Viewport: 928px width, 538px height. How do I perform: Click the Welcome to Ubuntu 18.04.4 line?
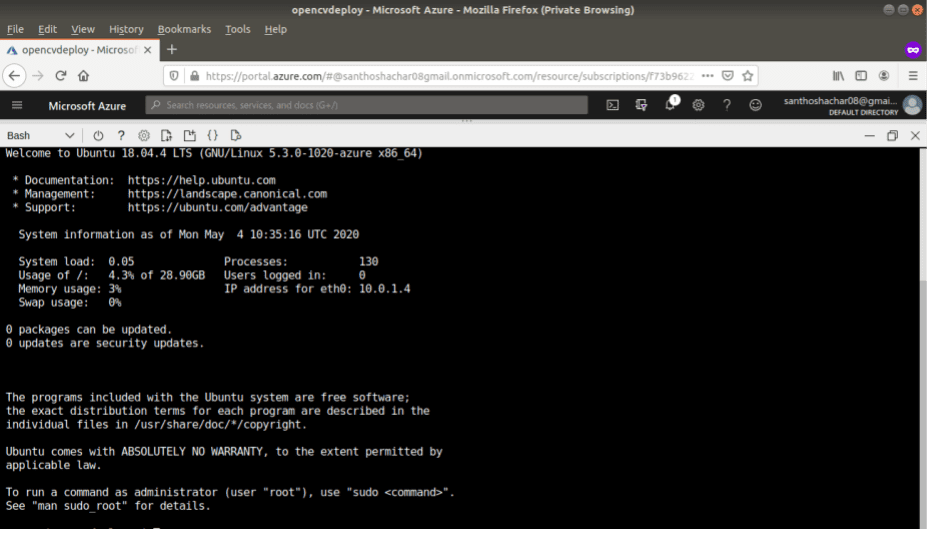pos(214,153)
